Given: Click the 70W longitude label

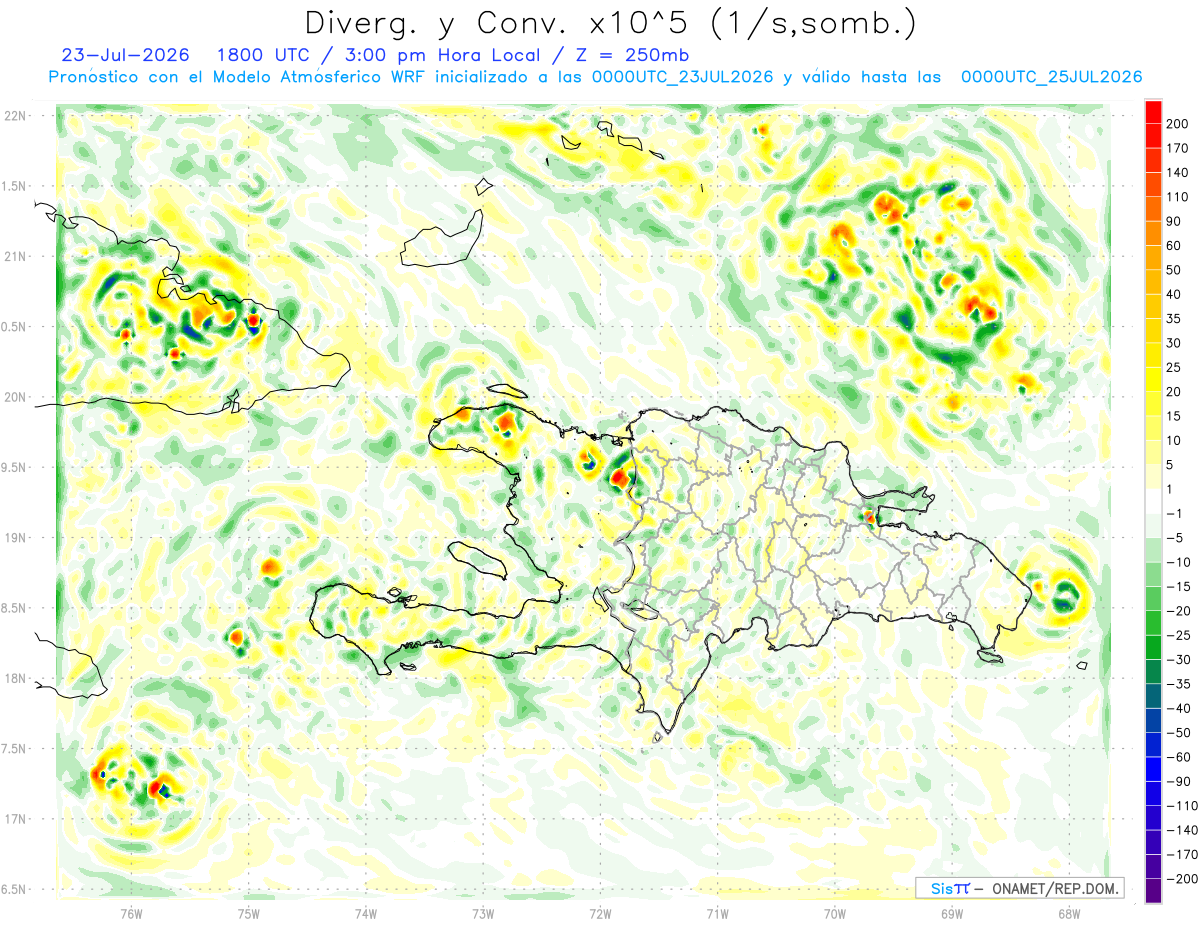Looking at the screenshot, I should [x=834, y=913].
